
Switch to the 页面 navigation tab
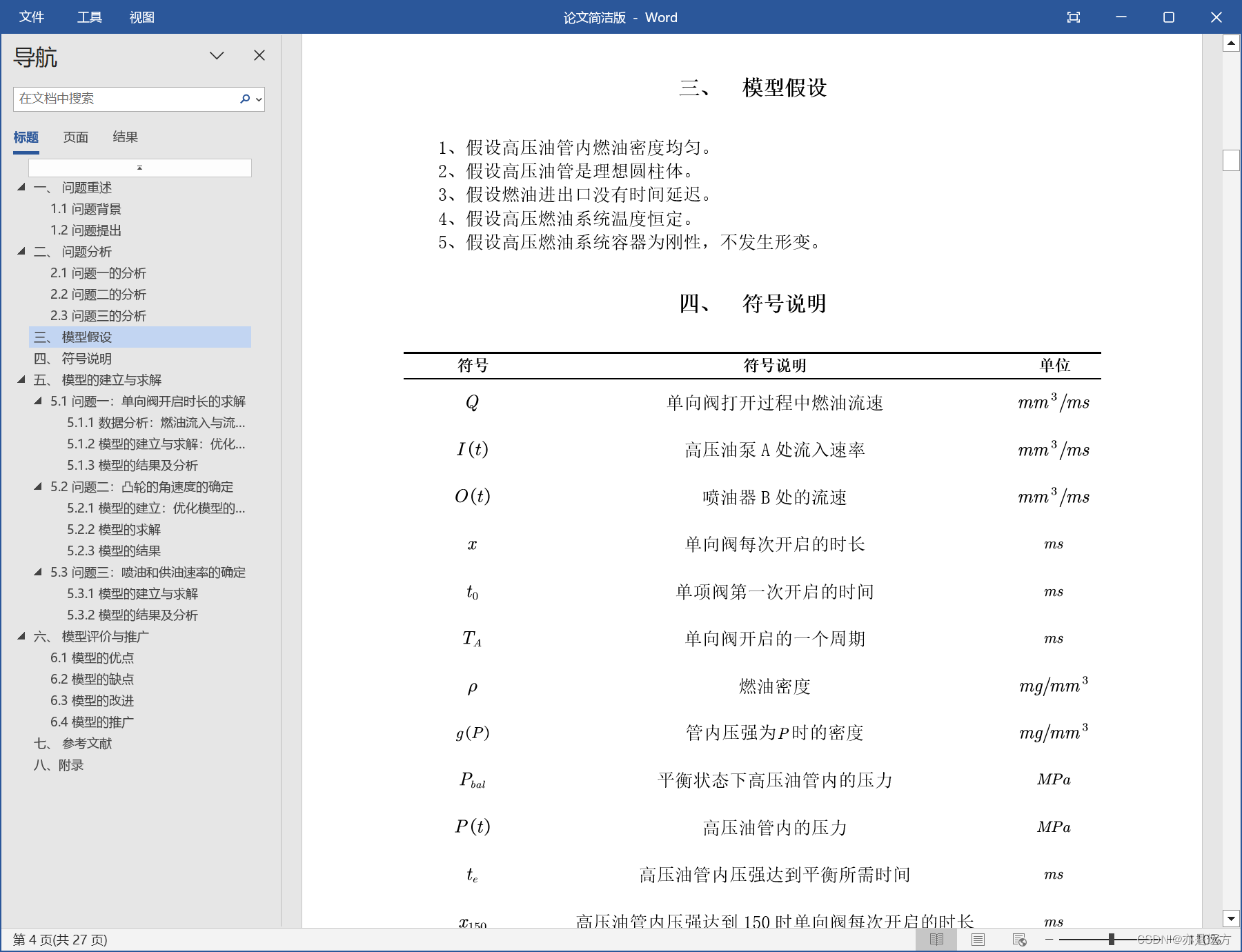point(76,137)
